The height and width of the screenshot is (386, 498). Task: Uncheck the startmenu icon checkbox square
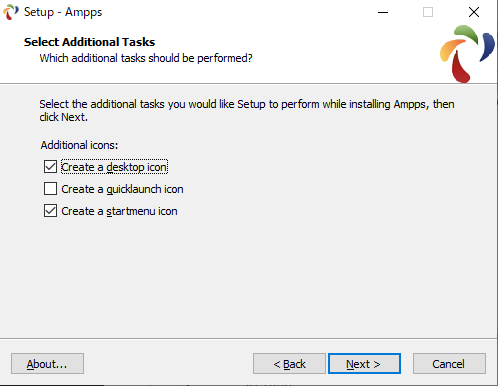point(50,211)
